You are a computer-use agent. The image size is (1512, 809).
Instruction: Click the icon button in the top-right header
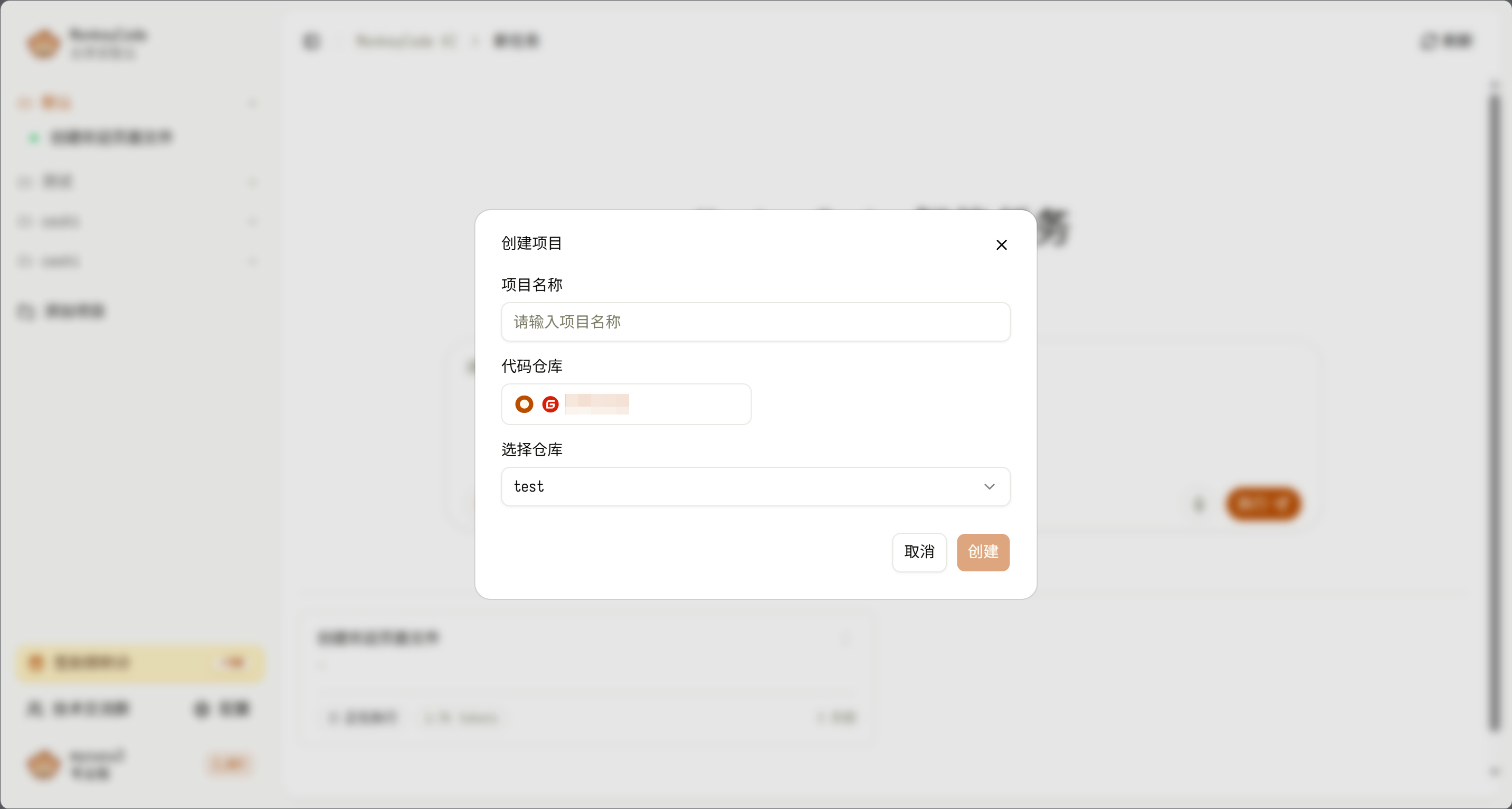1428,41
